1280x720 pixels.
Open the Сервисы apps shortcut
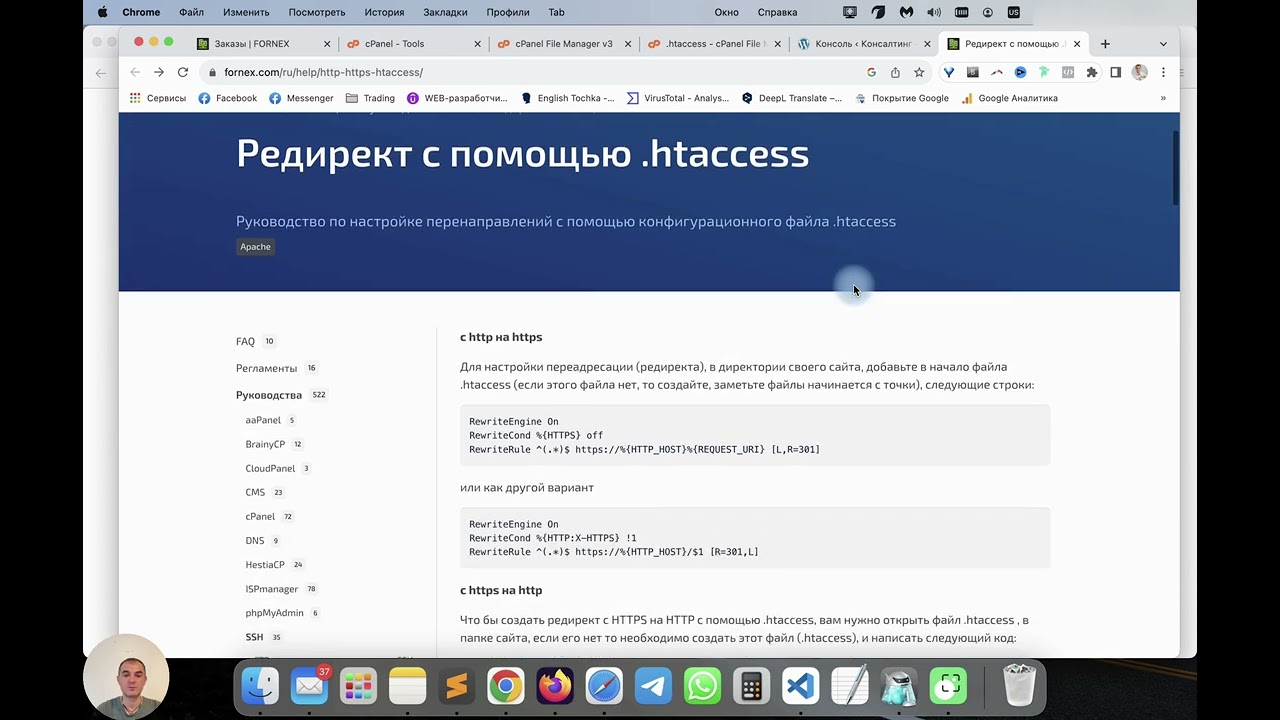click(x=158, y=98)
